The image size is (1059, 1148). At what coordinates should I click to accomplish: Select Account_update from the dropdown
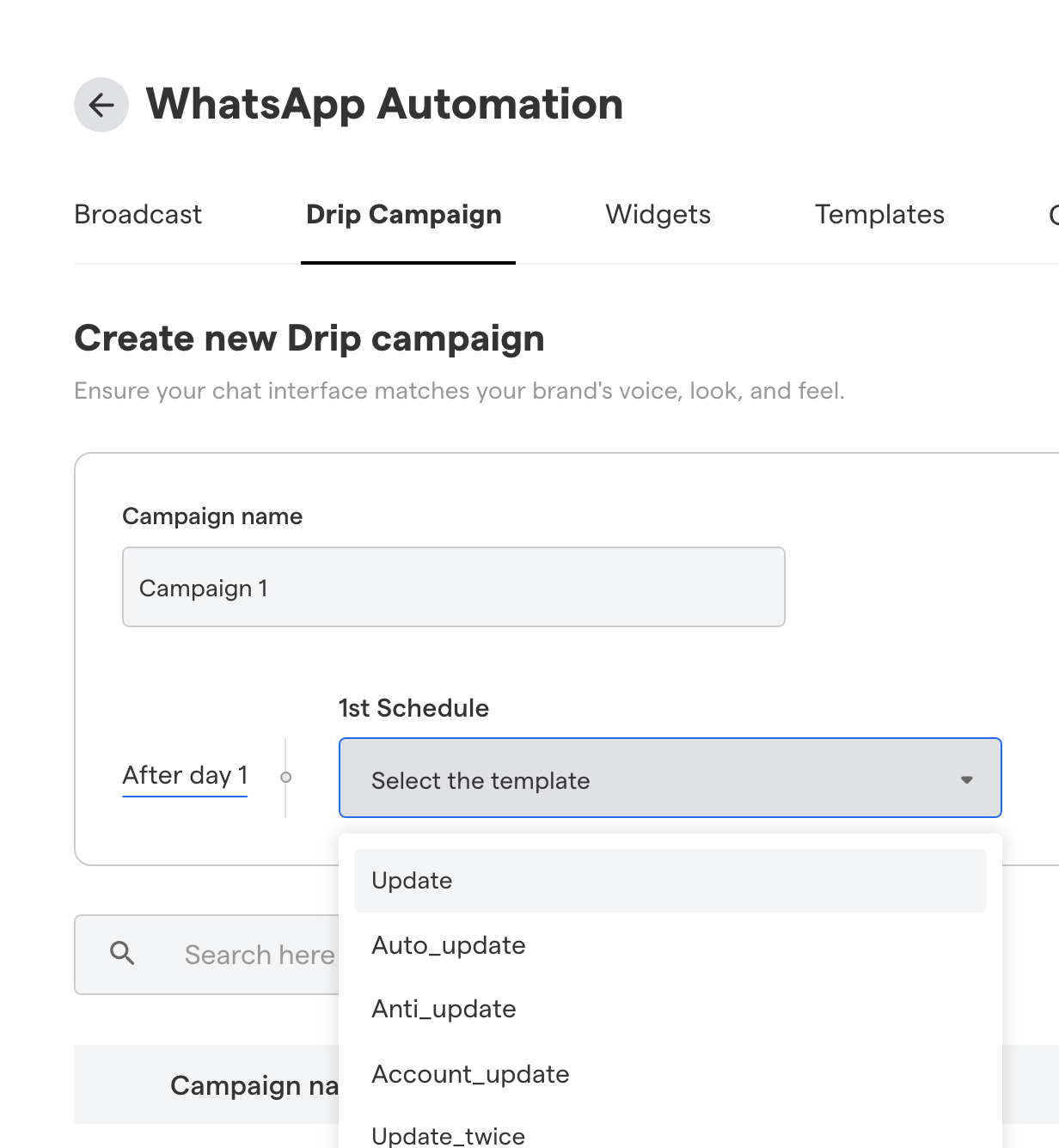coord(470,1073)
